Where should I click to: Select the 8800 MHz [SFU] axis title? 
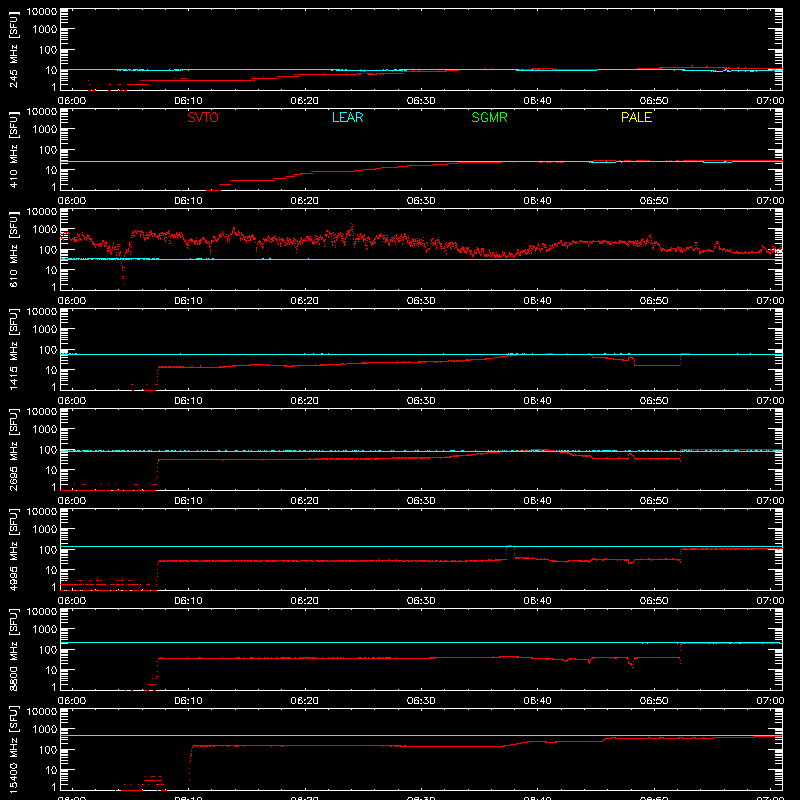pyautogui.click(x=14, y=650)
